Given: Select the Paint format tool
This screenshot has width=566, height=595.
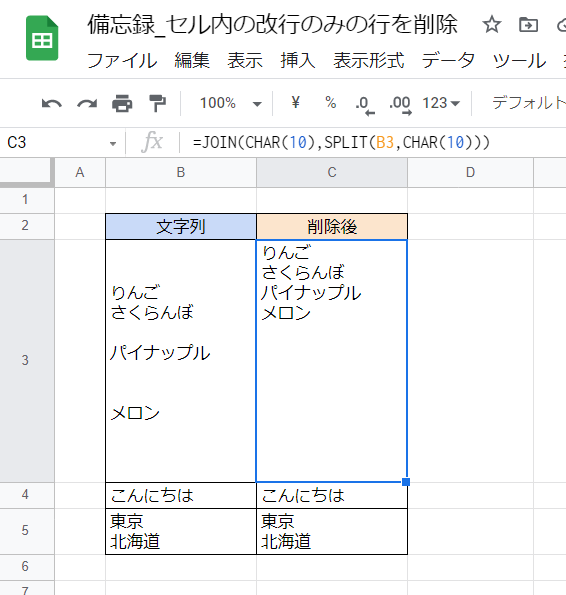Looking at the screenshot, I should pos(157,103).
